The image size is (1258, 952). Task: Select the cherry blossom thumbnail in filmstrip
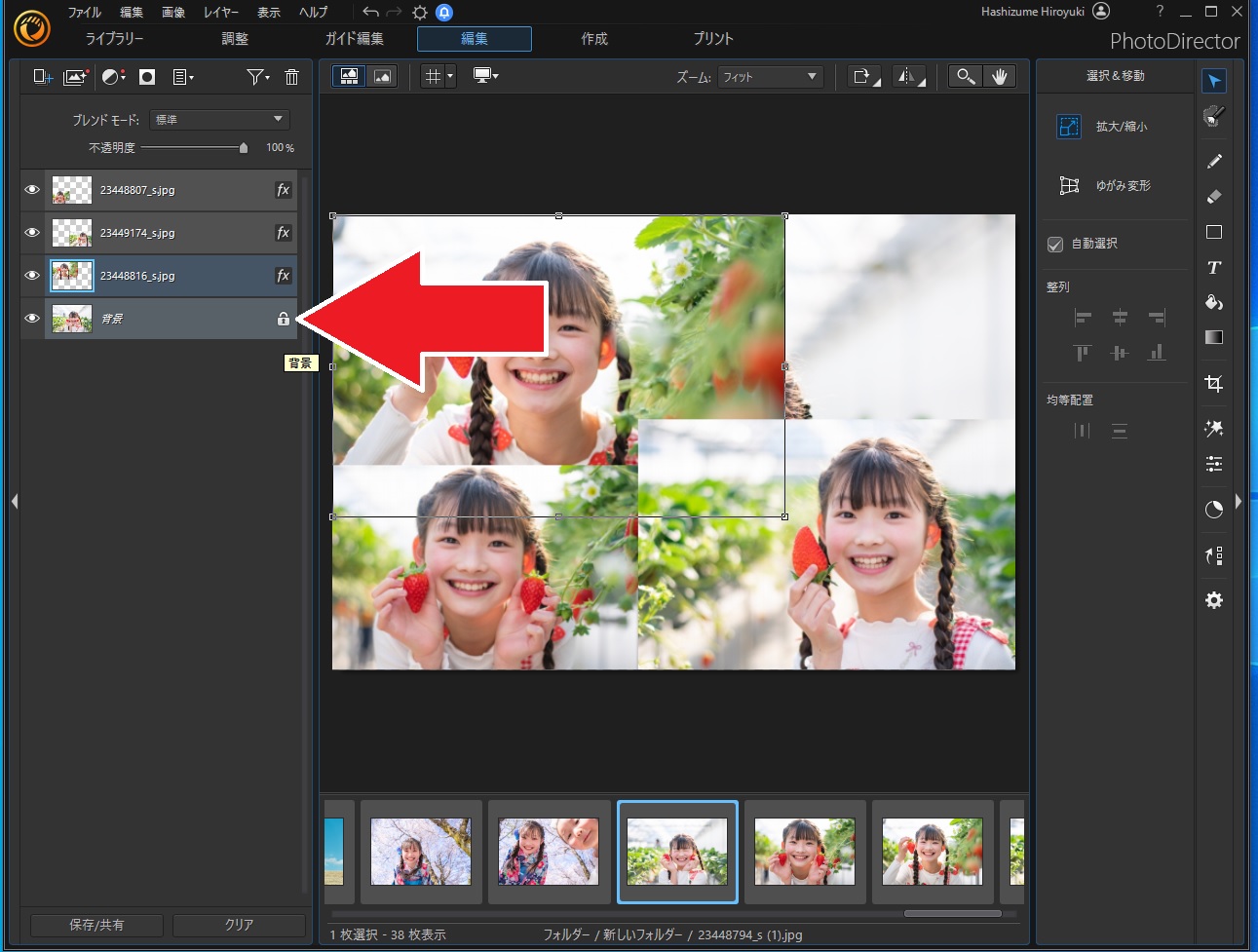coord(420,852)
